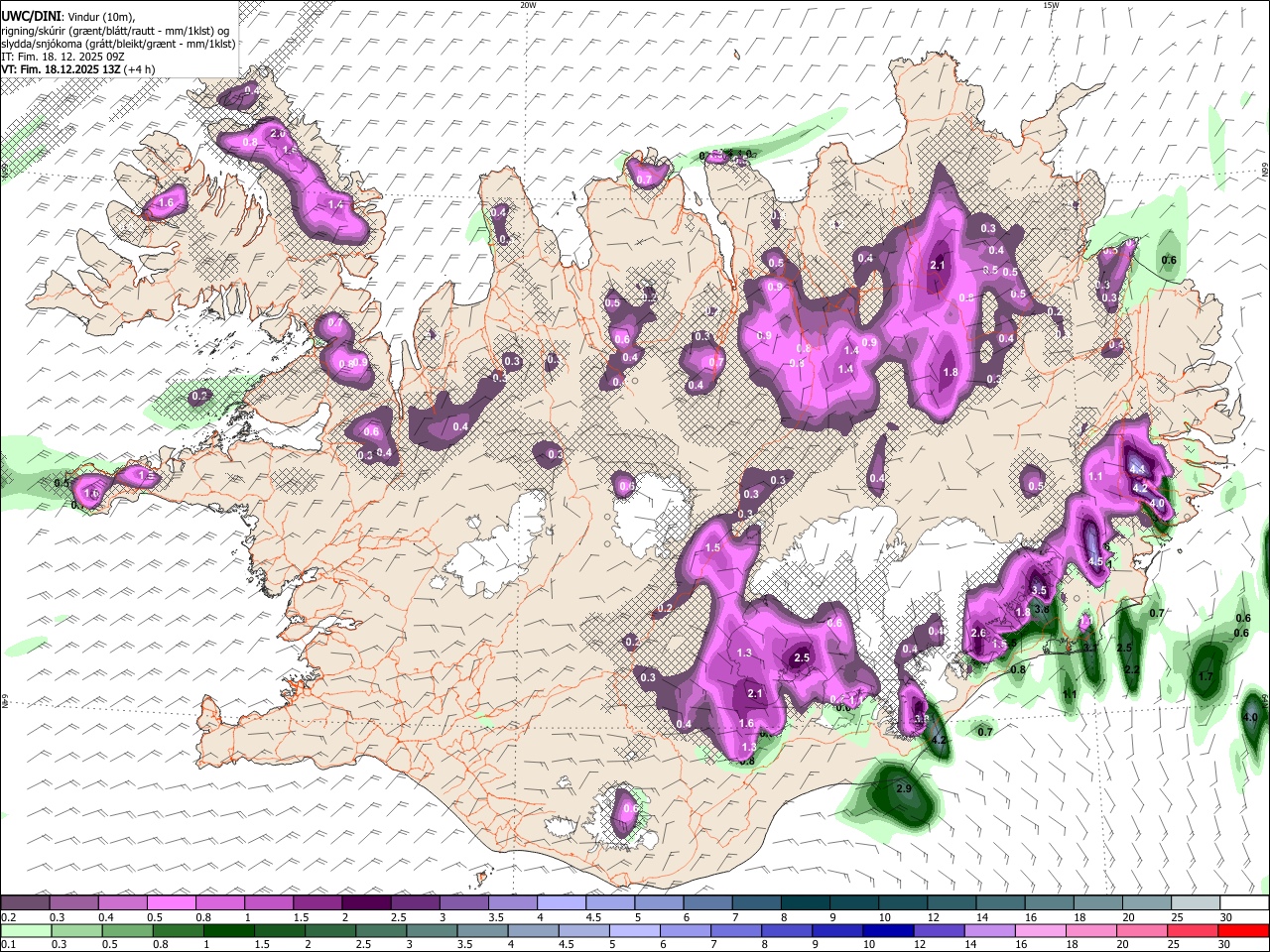1270x952 pixels.
Task: Select the 'rigning/skúrir' legend description line
Action: [x=114, y=30]
